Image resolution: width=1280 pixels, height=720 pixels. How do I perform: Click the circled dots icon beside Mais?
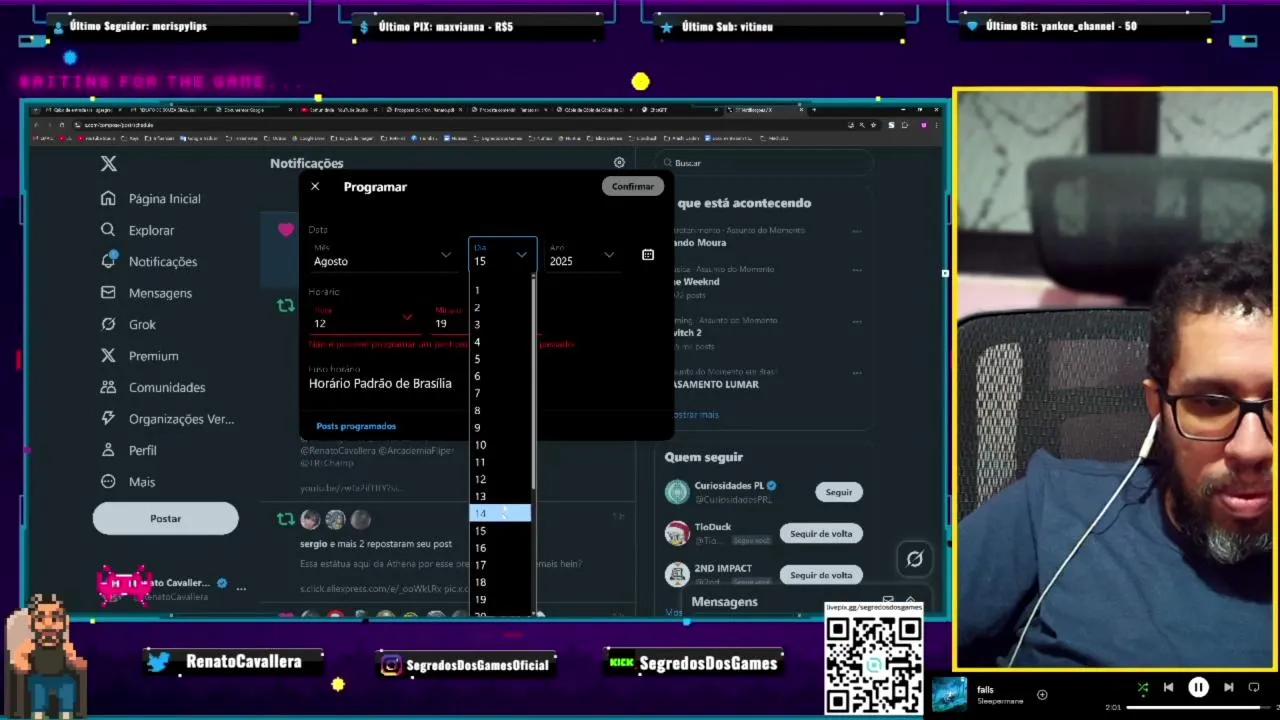coord(108,482)
